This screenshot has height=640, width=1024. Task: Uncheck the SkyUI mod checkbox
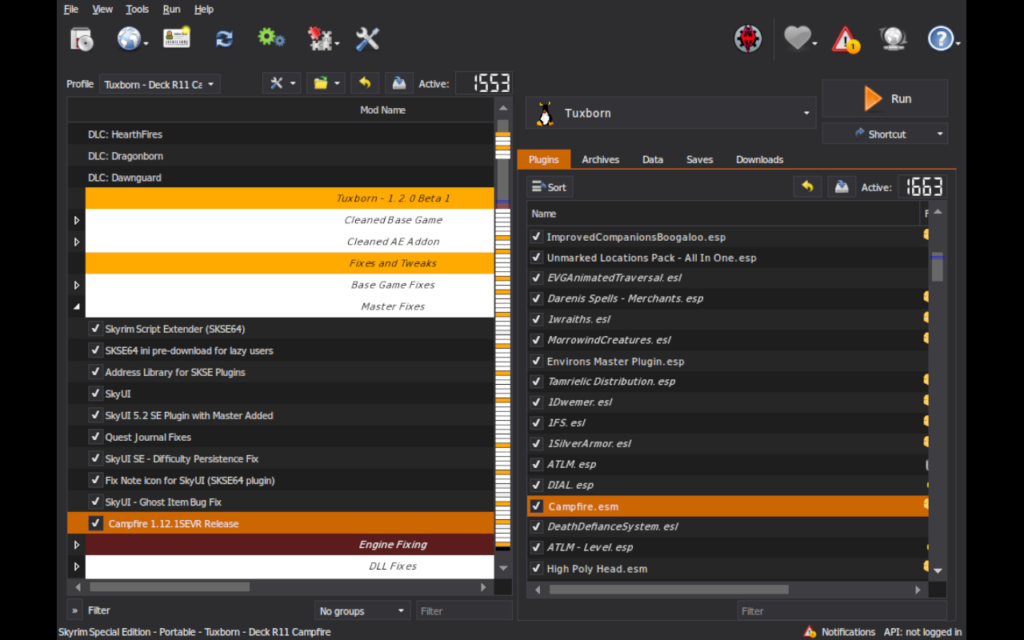(95, 394)
